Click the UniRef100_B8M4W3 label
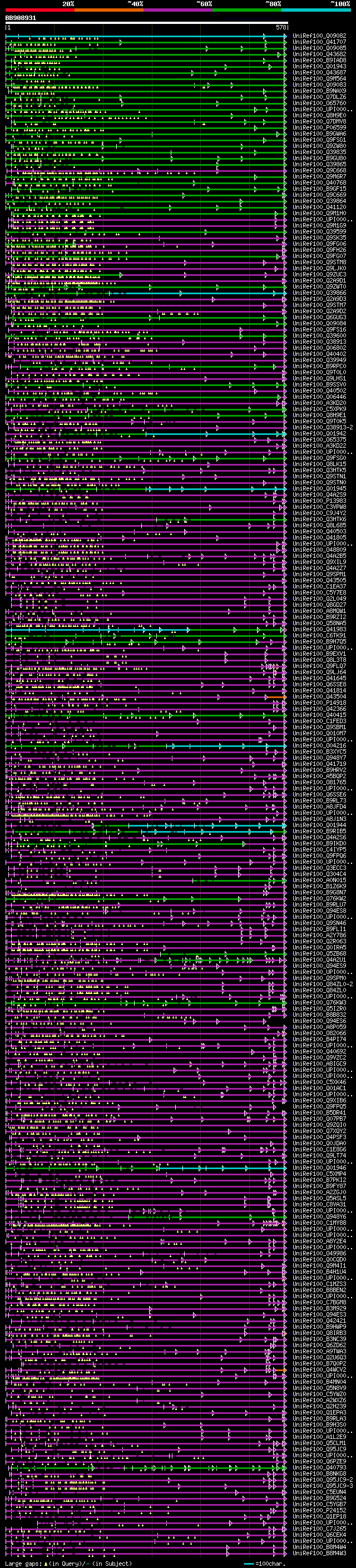The image size is (356, 1568). point(319,1553)
